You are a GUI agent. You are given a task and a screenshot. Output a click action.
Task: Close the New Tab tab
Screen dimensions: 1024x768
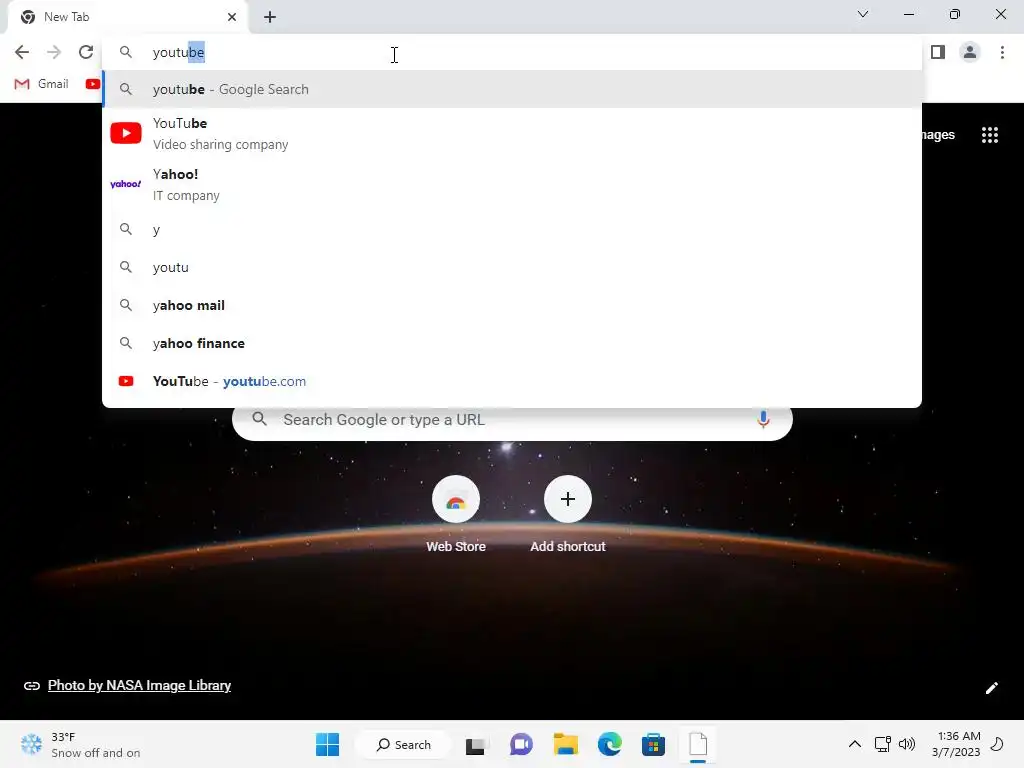[232, 17]
